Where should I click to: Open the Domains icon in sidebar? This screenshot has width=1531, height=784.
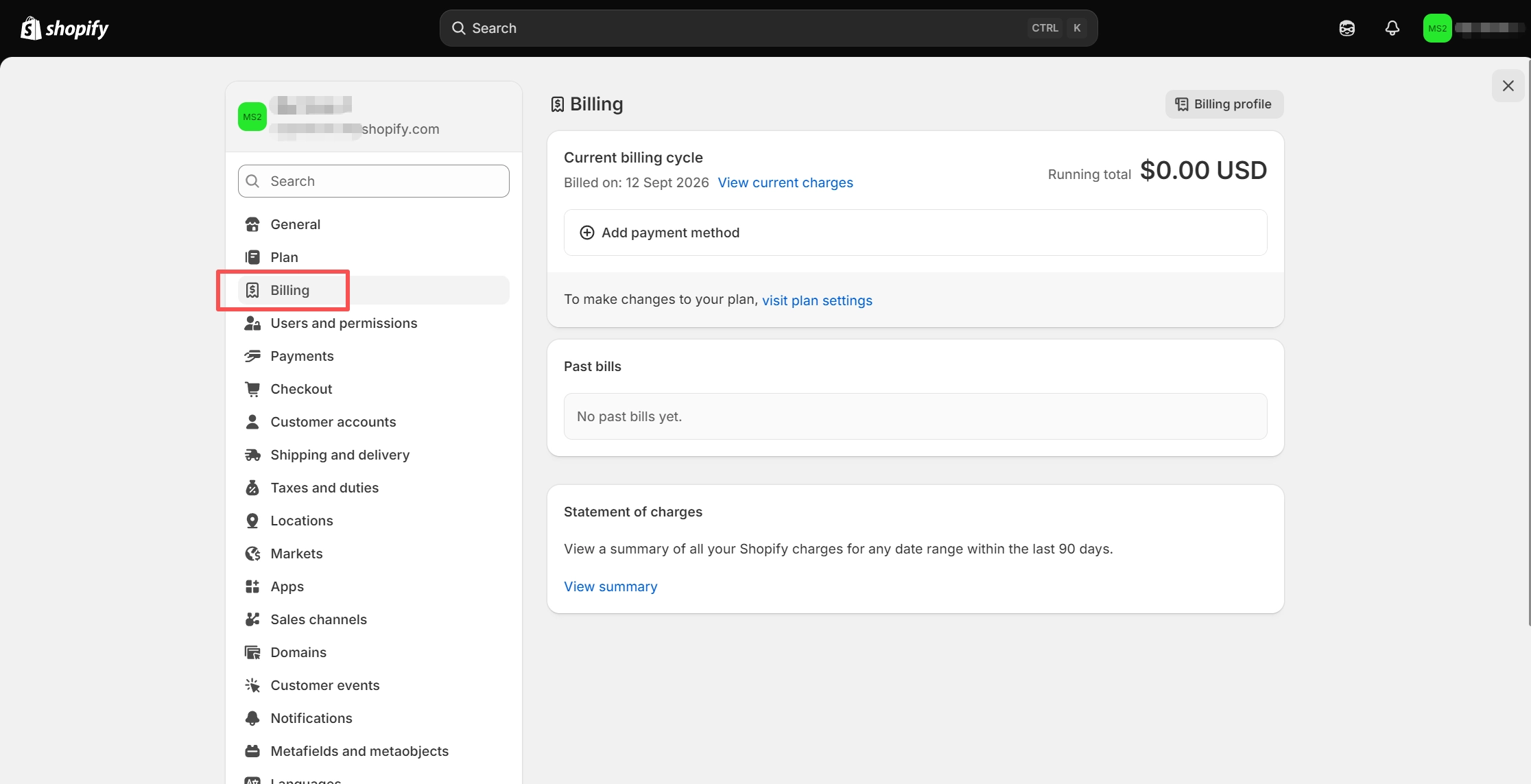(252, 652)
